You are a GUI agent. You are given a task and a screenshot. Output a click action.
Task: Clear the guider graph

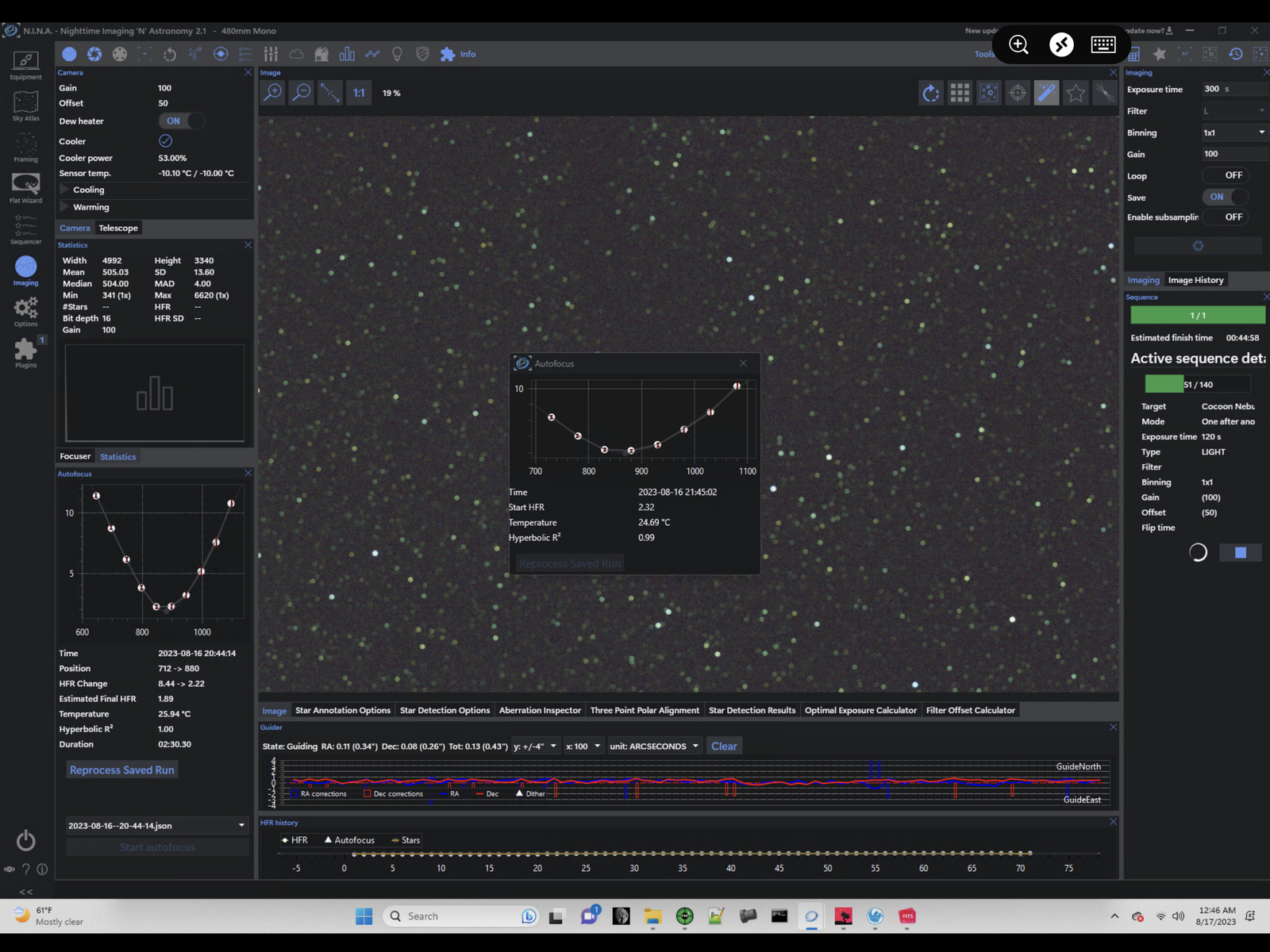click(x=724, y=747)
